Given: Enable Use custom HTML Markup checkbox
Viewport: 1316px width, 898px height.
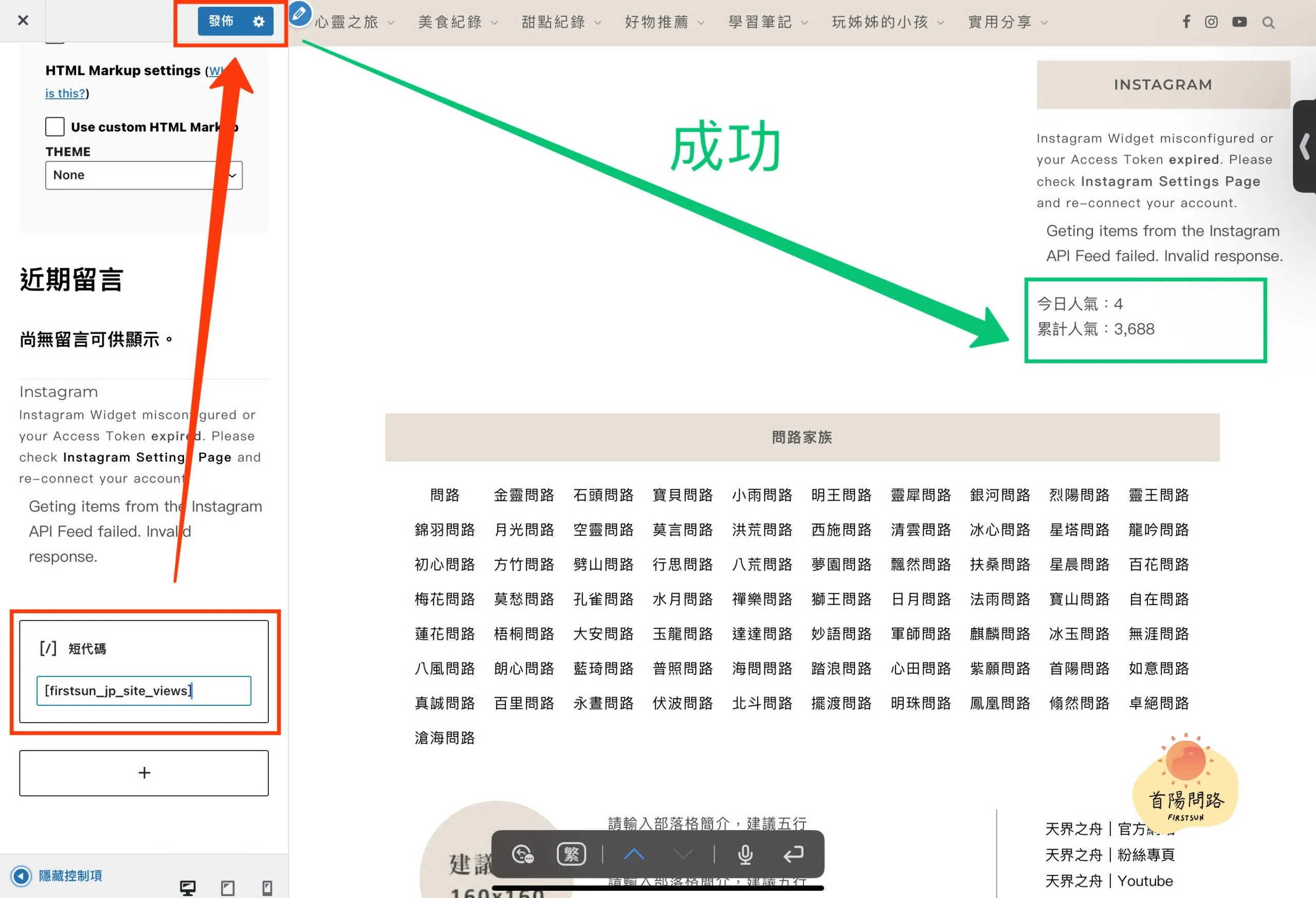Looking at the screenshot, I should [55, 127].
